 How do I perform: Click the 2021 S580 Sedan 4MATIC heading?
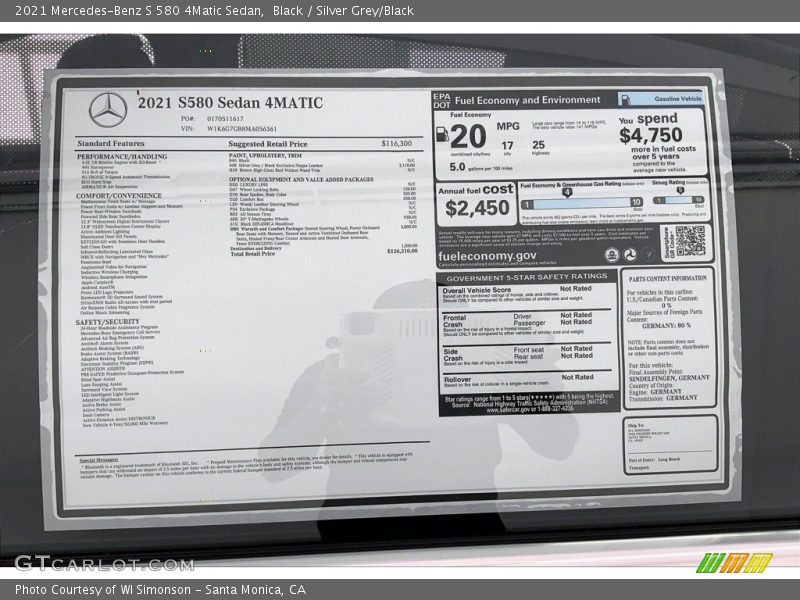229,103
